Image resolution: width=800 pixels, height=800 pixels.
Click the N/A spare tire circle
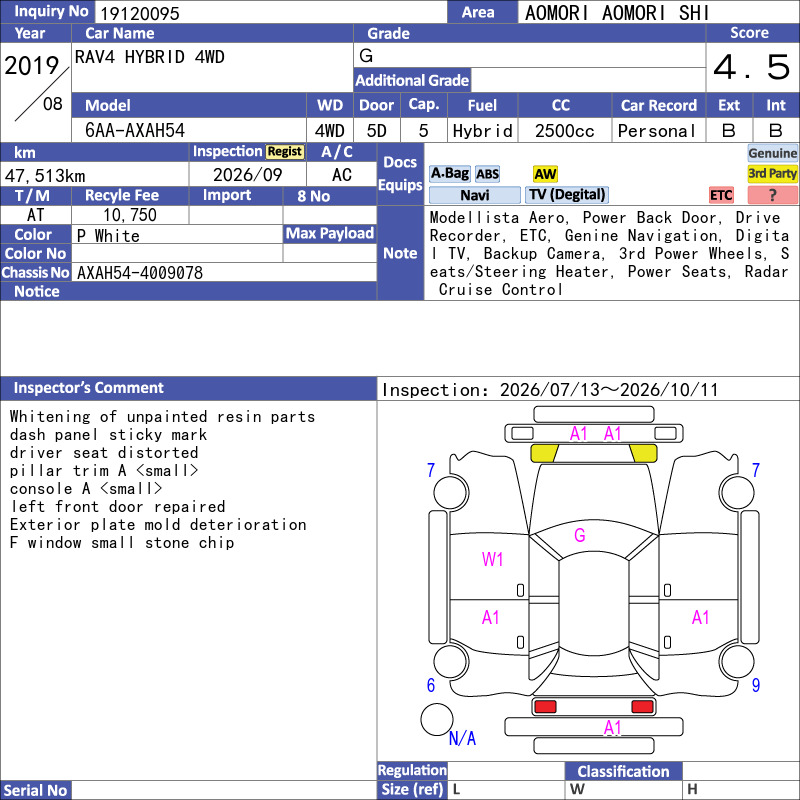[x=437, y=719]
